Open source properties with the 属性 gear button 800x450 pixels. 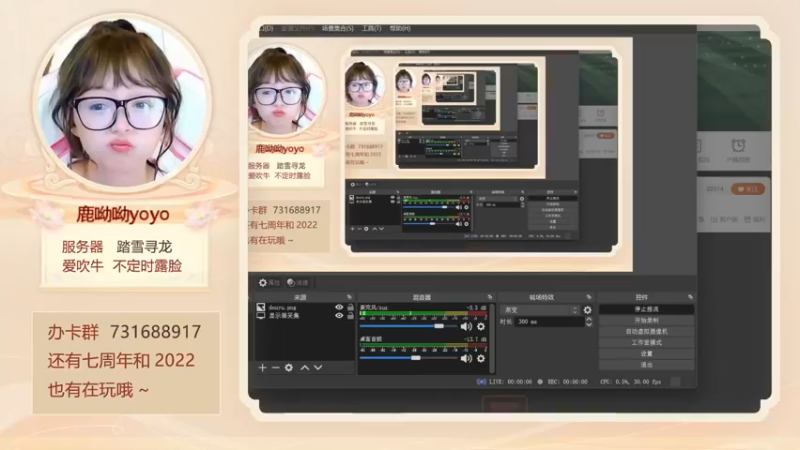tap(269, 283)
